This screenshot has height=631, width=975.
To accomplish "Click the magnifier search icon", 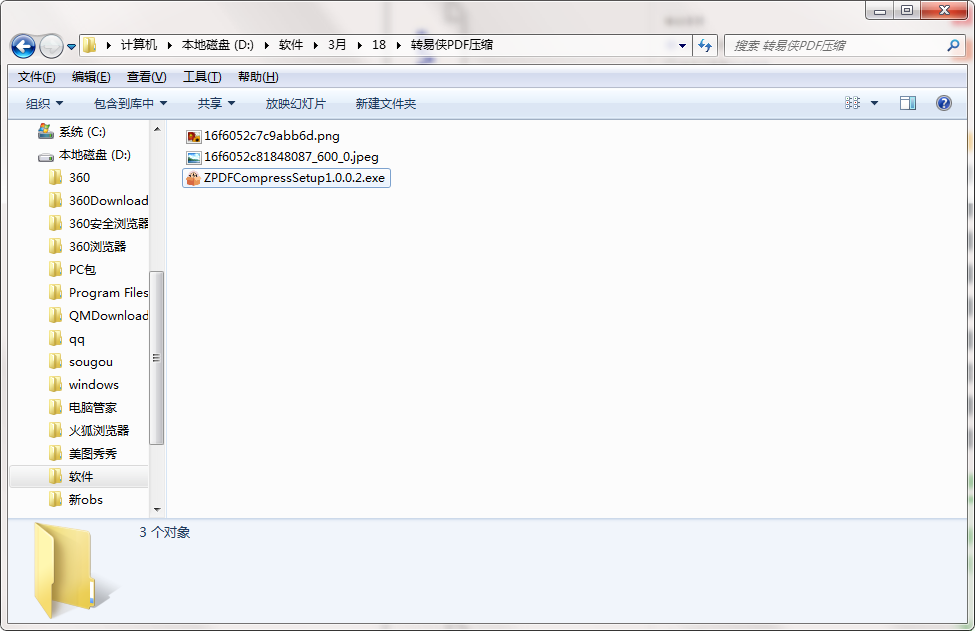I will [953, 45].
